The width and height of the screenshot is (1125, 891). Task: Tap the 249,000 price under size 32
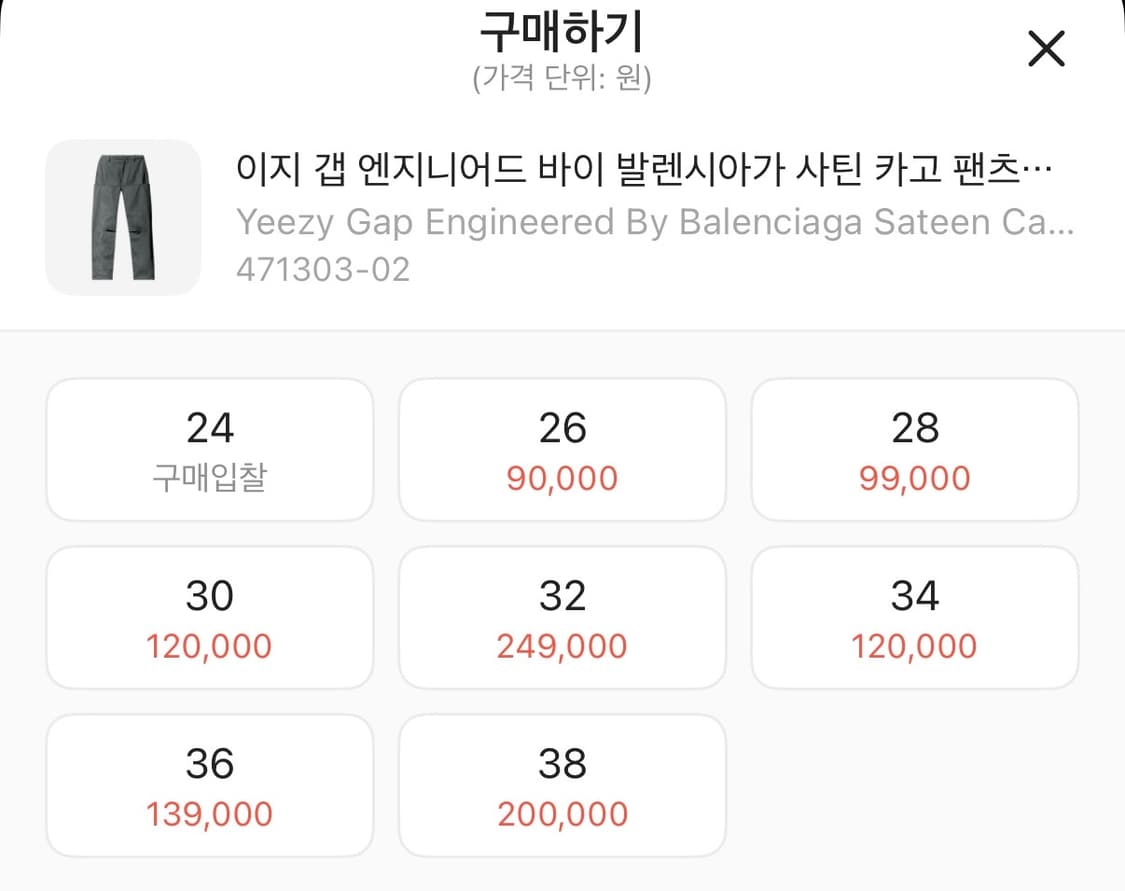coord(562,646)
